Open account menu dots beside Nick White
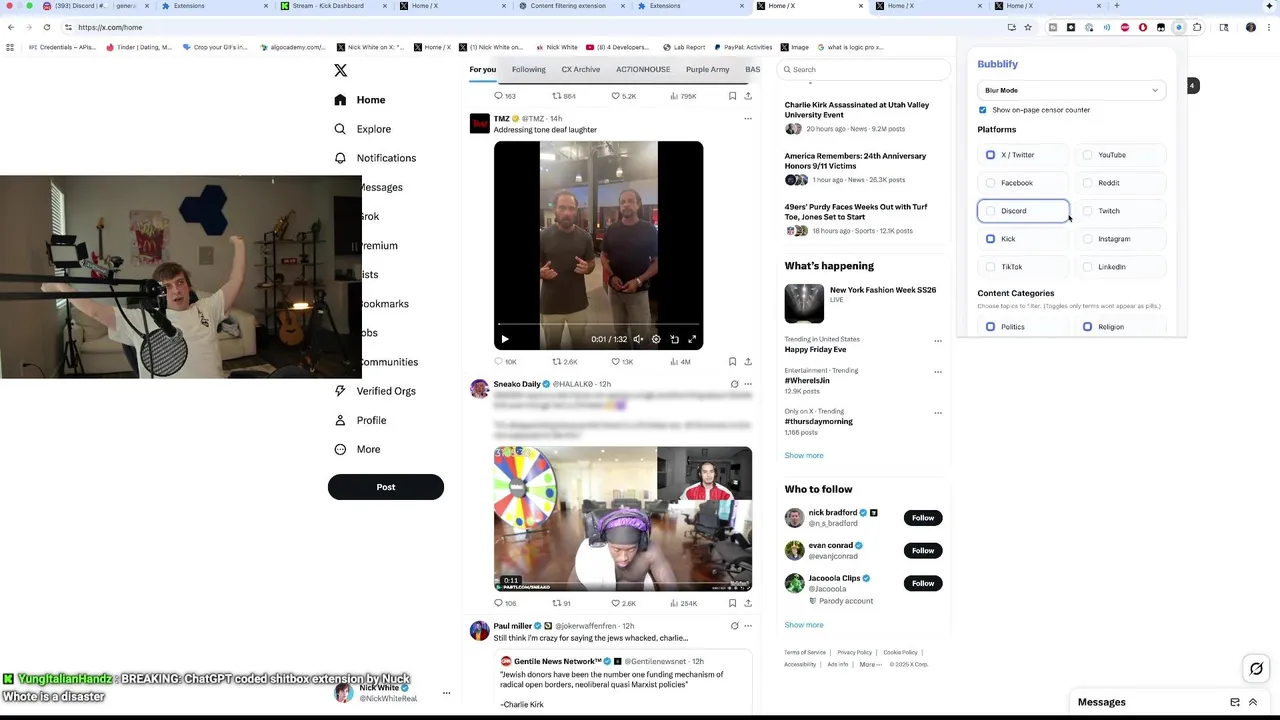Viewport: 1280px width, 720px height. pyautogui.click(x=446, y=693)
